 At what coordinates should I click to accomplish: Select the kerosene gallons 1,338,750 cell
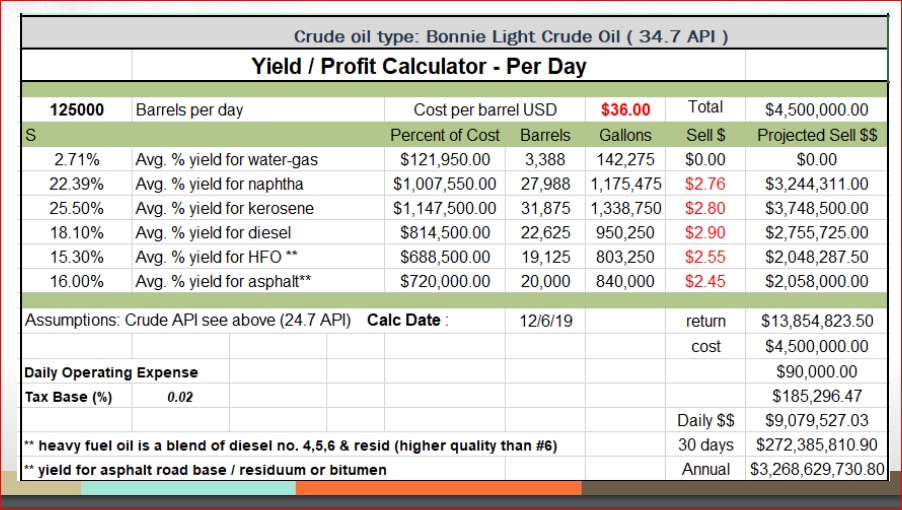click(626, 208)
